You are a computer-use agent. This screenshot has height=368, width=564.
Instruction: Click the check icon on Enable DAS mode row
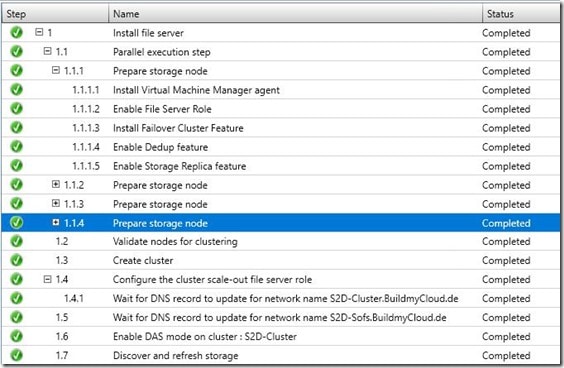coord(16,336)
